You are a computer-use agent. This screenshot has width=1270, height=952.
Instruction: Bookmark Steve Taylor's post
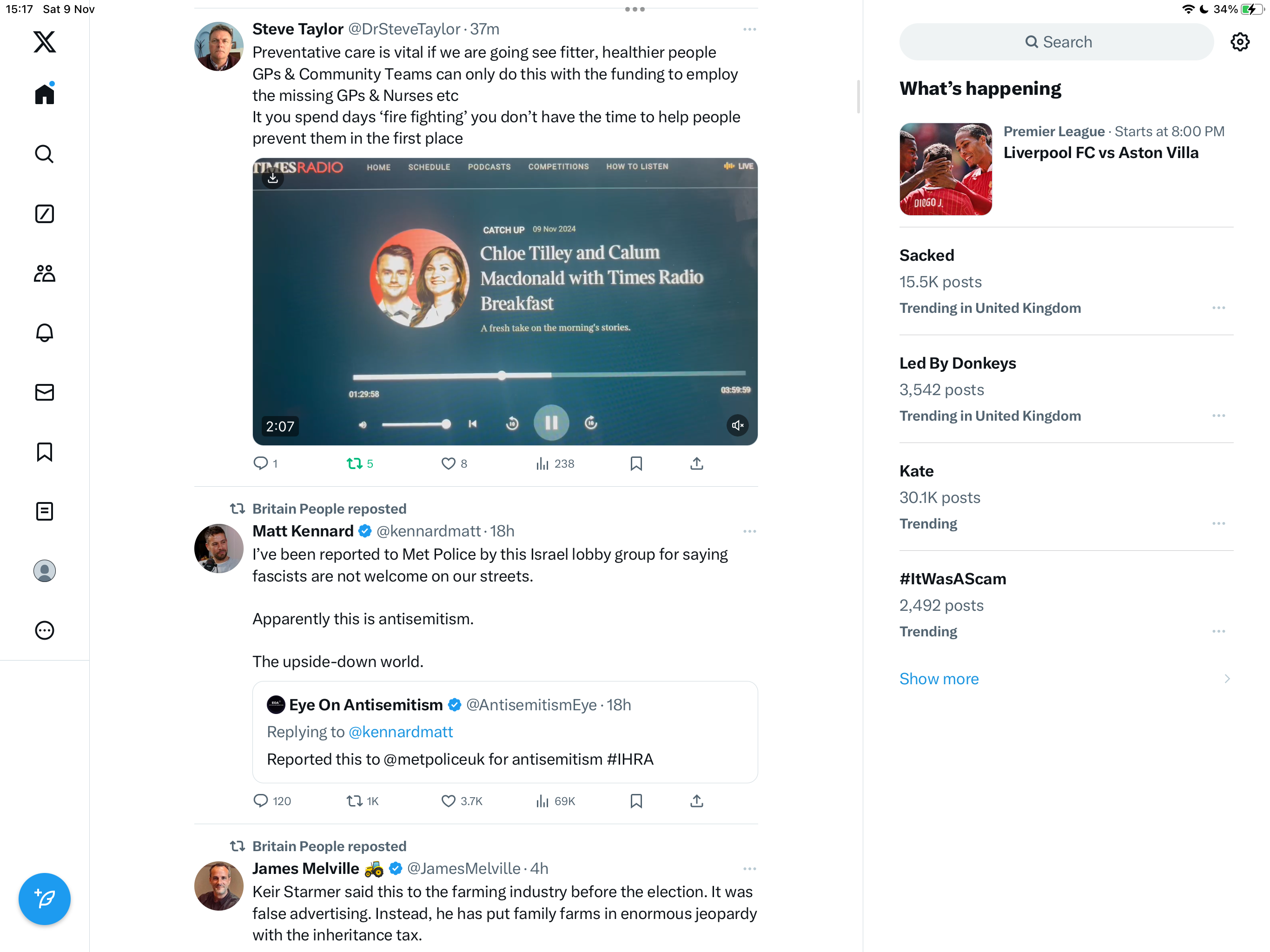[636, 463]
